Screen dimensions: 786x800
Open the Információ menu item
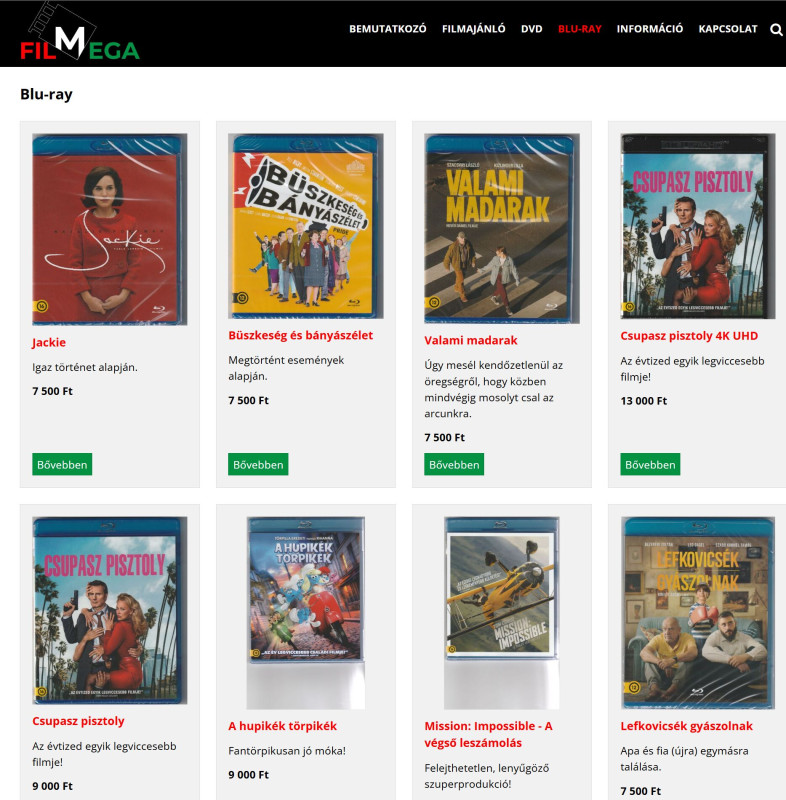pos(649,29)
